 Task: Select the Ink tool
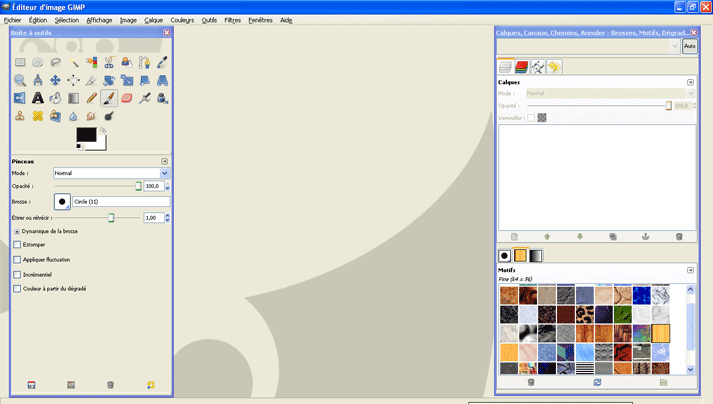click(x=162, y=98)
